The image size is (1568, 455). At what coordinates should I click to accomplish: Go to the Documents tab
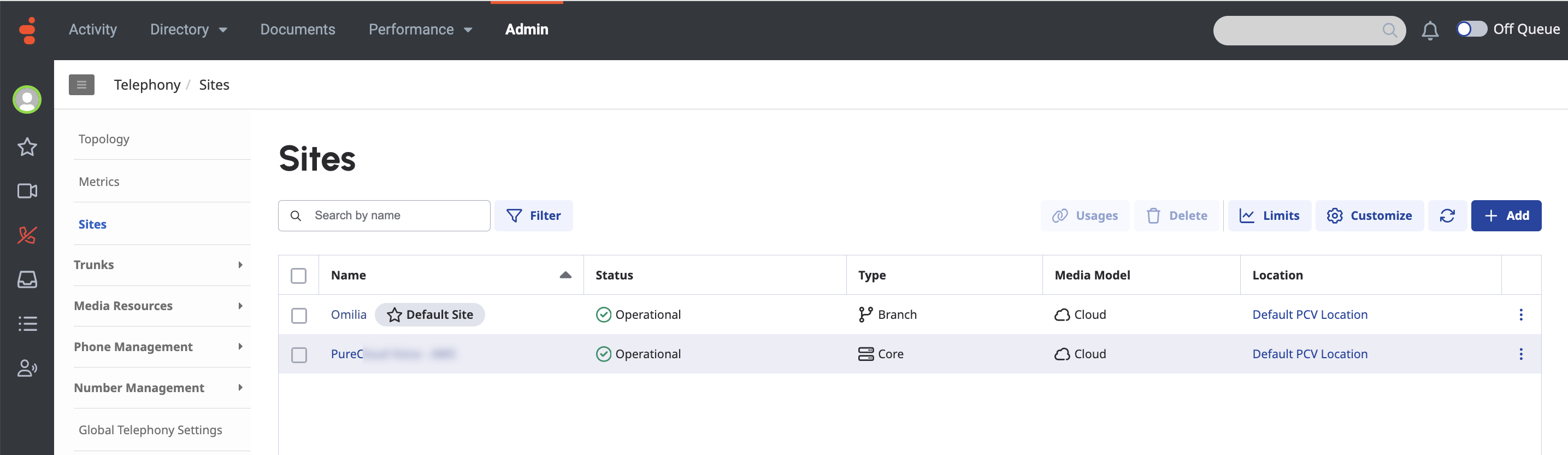(x=297, y=30)
